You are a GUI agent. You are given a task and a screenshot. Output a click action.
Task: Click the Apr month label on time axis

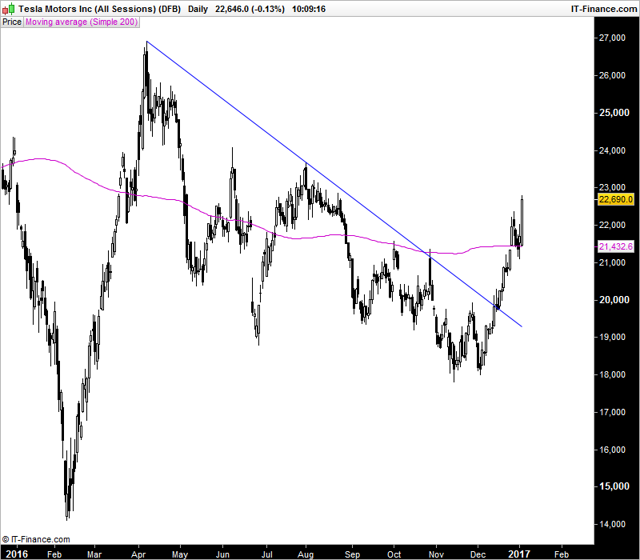coord(138,554)
